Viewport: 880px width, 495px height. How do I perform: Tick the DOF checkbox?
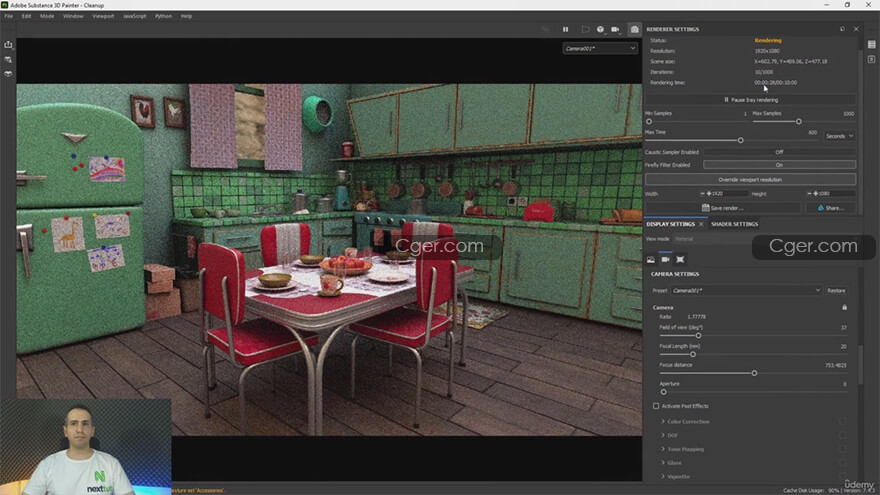[843, 436]
